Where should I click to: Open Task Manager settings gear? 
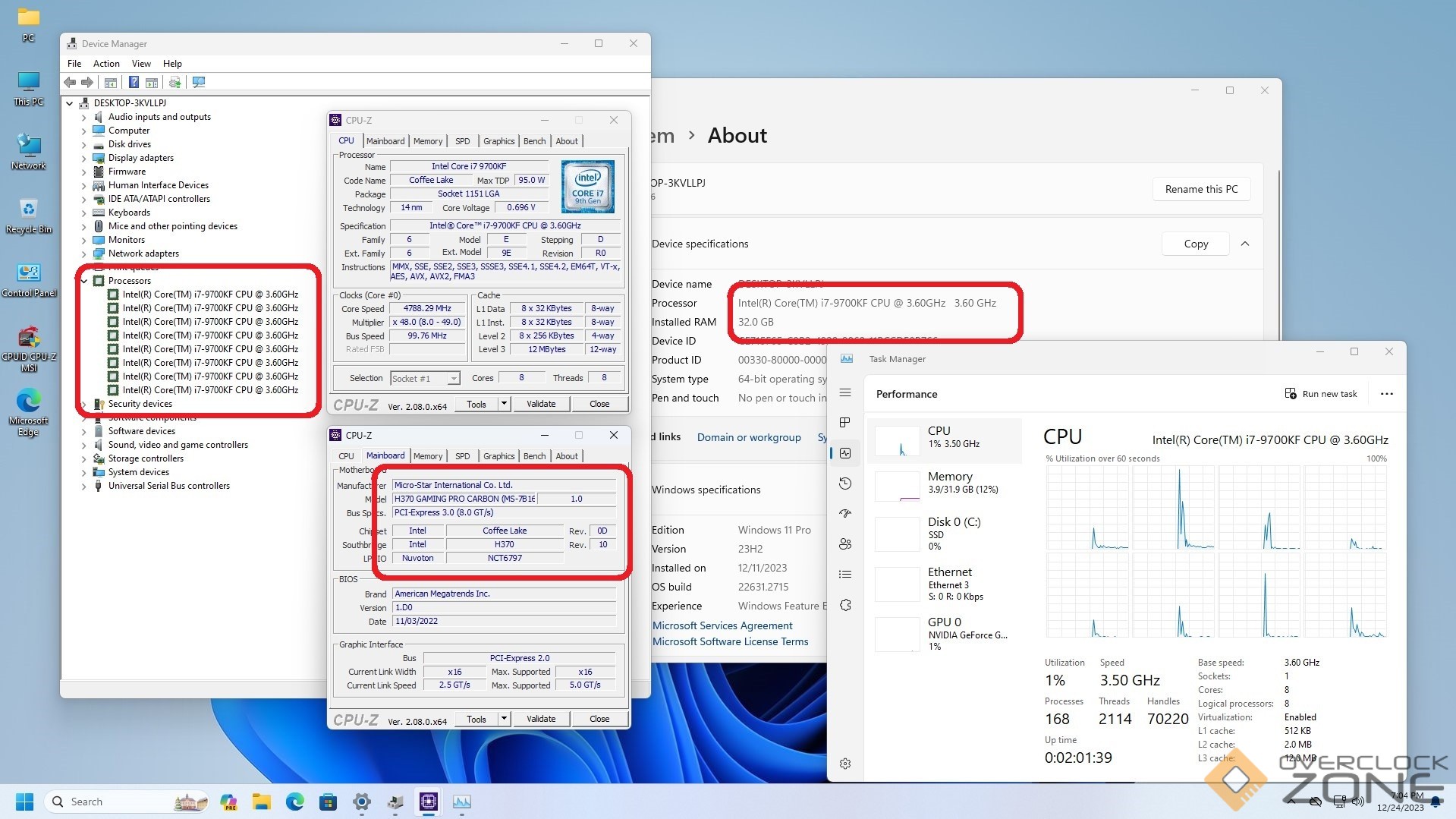pos(845,764)
